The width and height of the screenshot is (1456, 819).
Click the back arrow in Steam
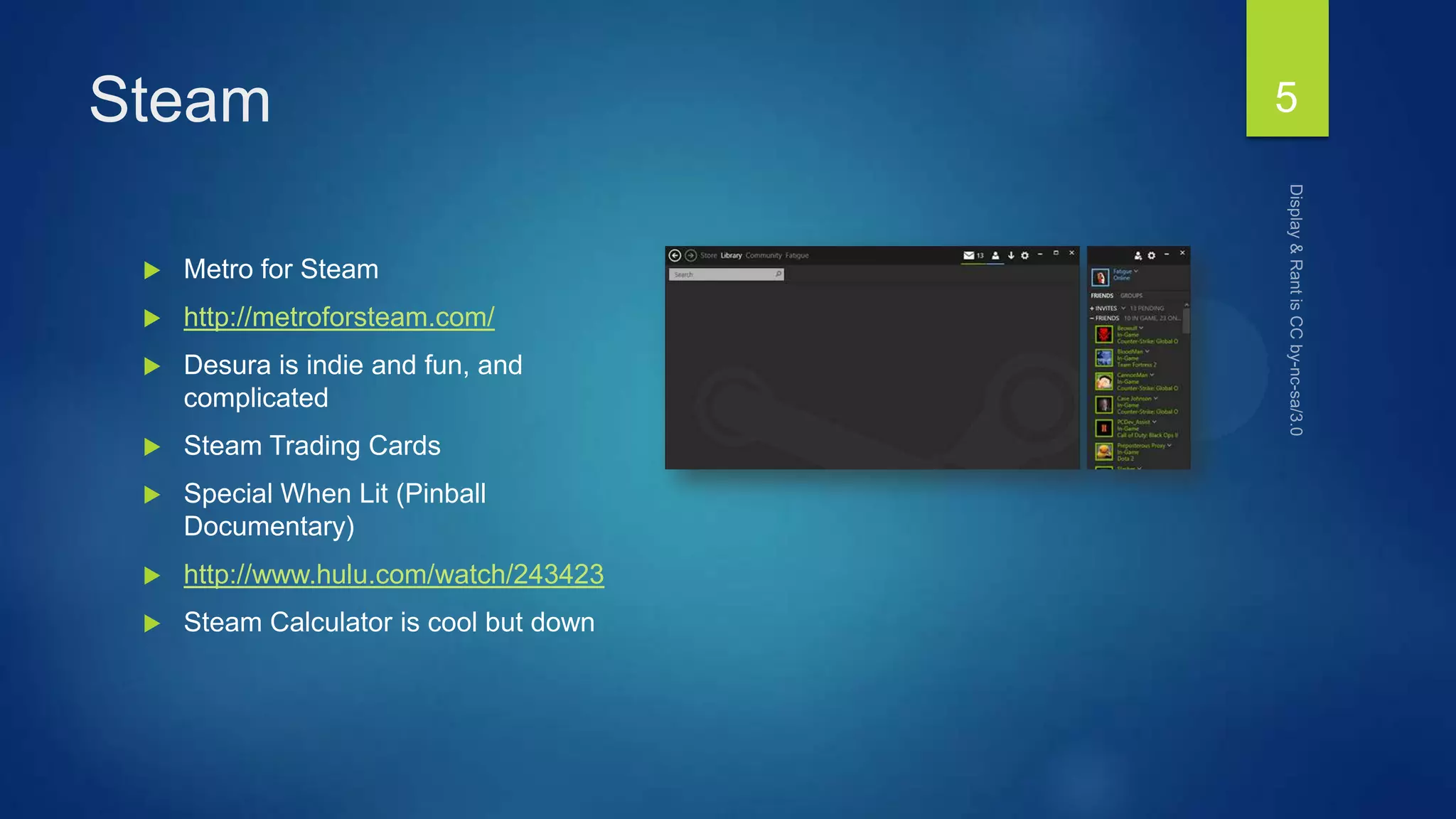pyautogui.click(x=675, y=255)
